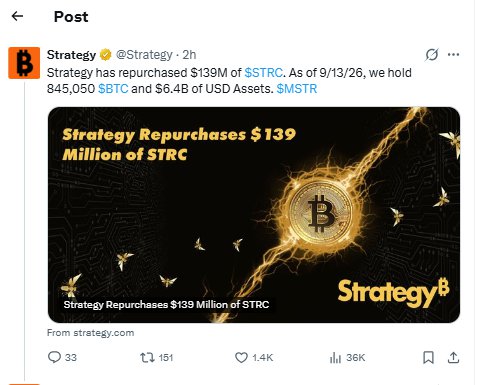Image resolution: width=477 pixels, height=385 pixels.
Task: Open the $STRC cashtag link
Action: click(x=264, y=73)
